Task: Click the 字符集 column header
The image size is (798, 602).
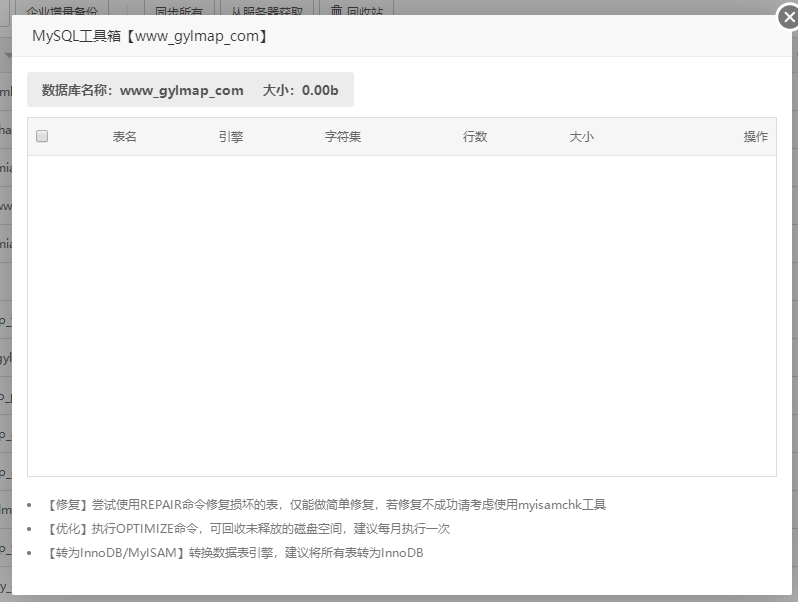Action: [x=343, y=136]
